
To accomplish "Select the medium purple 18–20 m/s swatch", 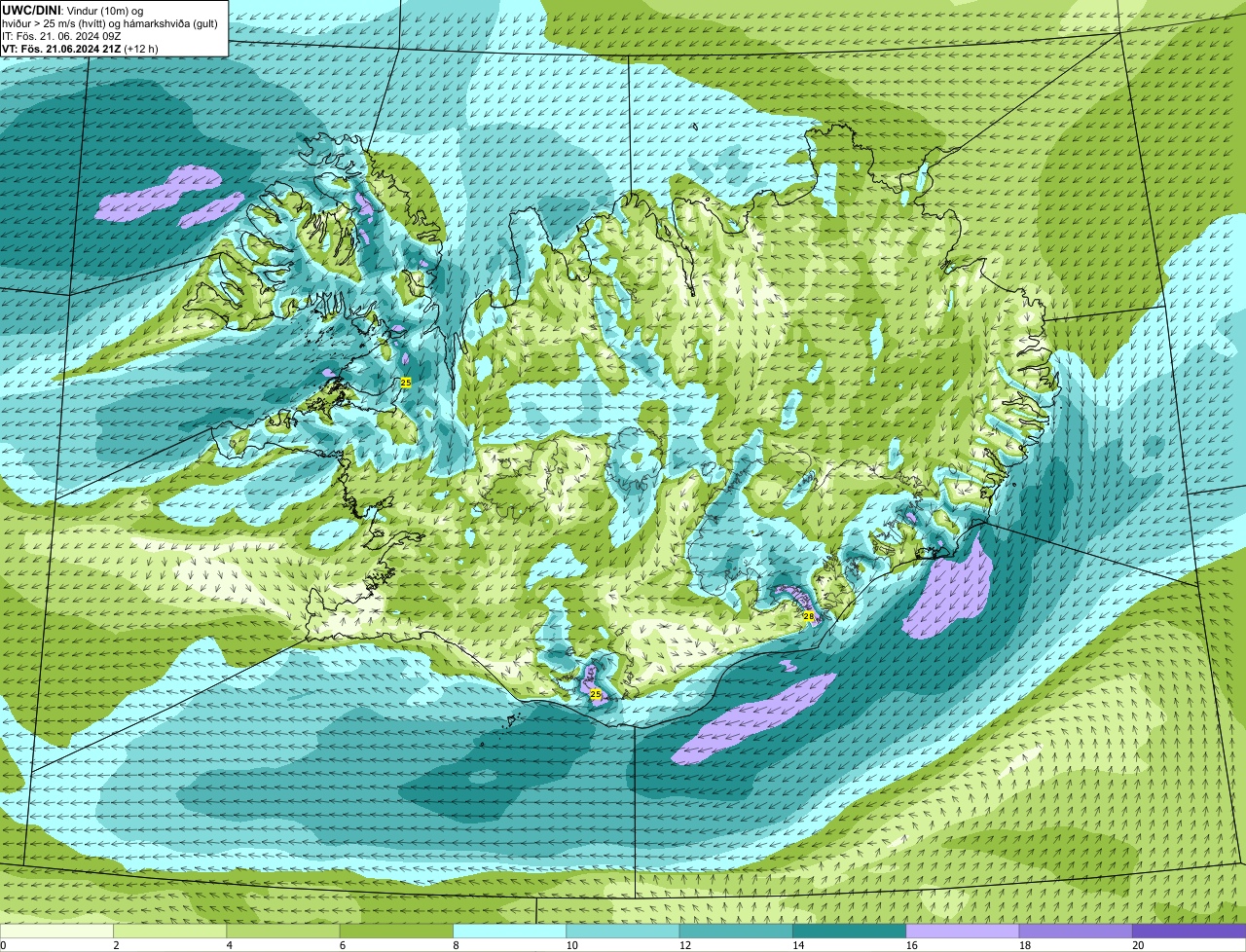I will (x=1076, y=931).
